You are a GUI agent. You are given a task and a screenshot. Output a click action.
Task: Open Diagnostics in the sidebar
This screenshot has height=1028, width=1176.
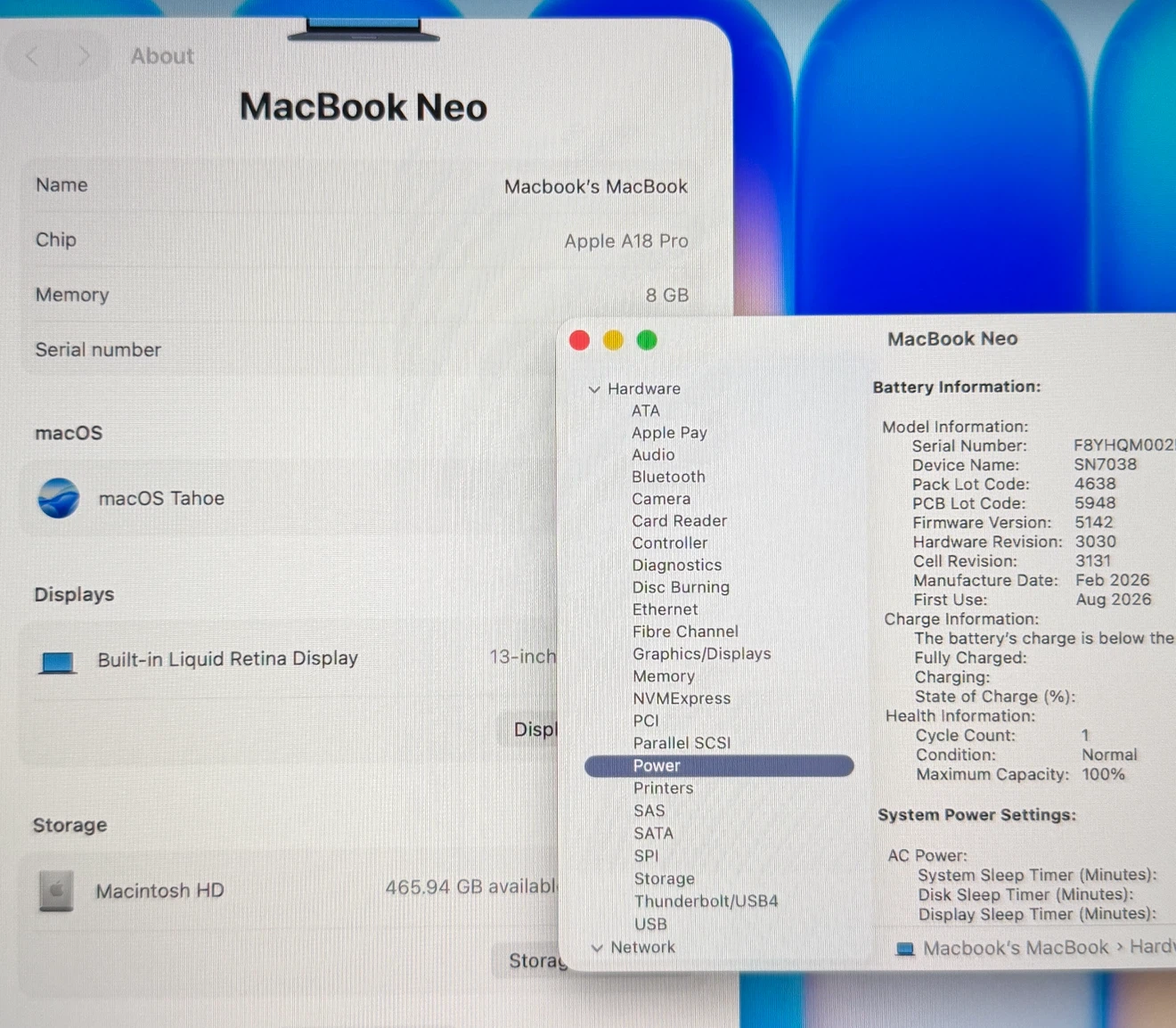point(677,565)
